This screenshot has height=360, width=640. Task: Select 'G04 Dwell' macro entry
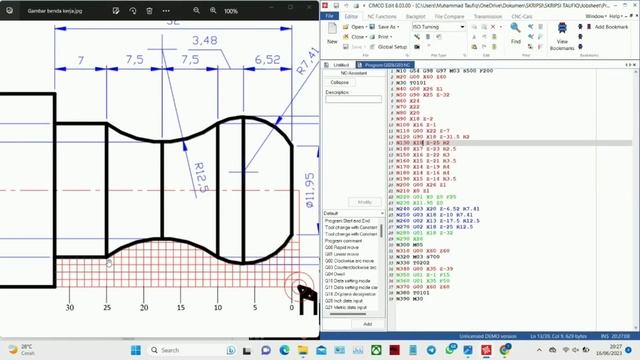335,274
